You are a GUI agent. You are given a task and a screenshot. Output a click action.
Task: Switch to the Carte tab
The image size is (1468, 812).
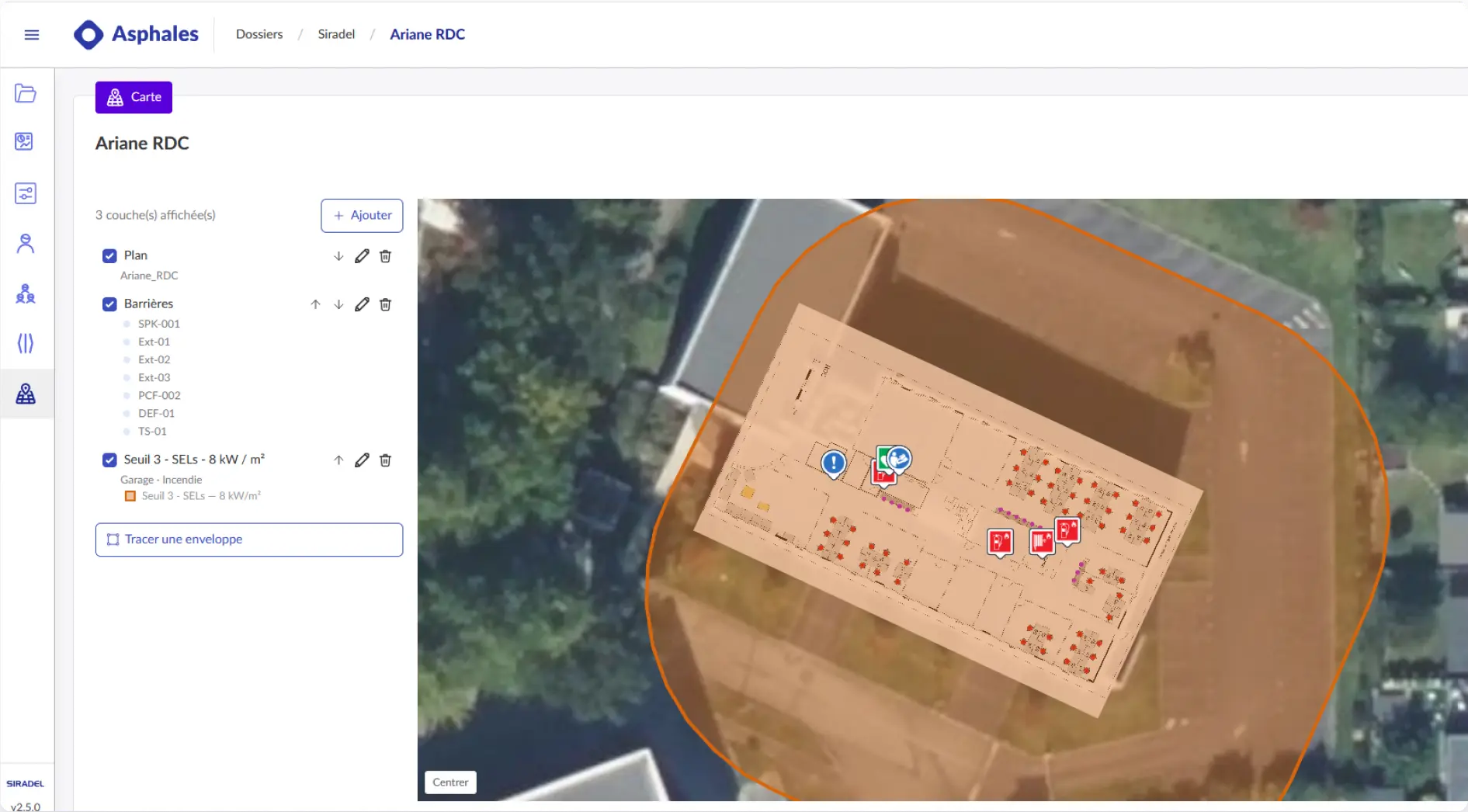(134, 97)
